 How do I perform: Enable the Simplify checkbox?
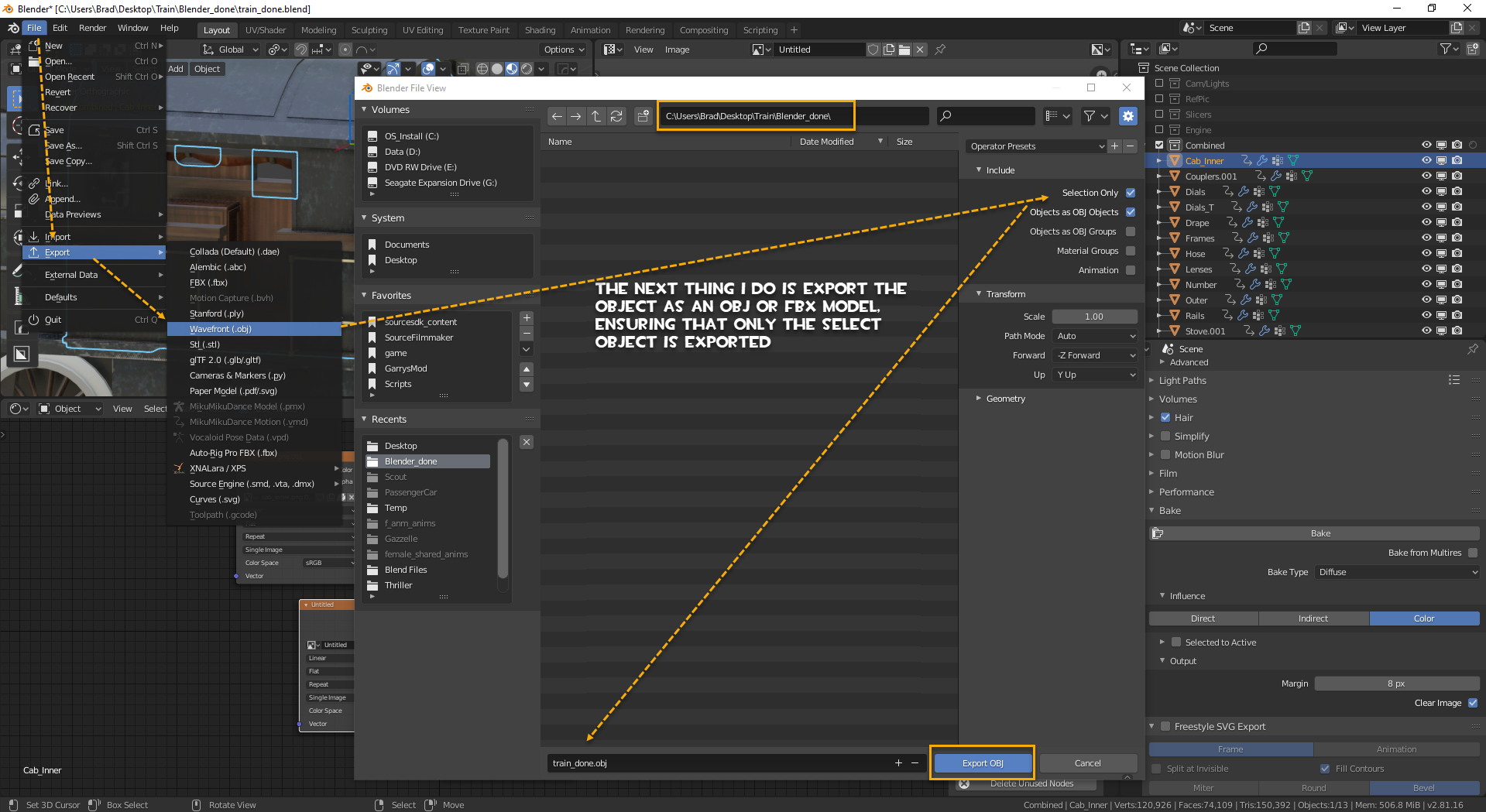coord(1165,437)
